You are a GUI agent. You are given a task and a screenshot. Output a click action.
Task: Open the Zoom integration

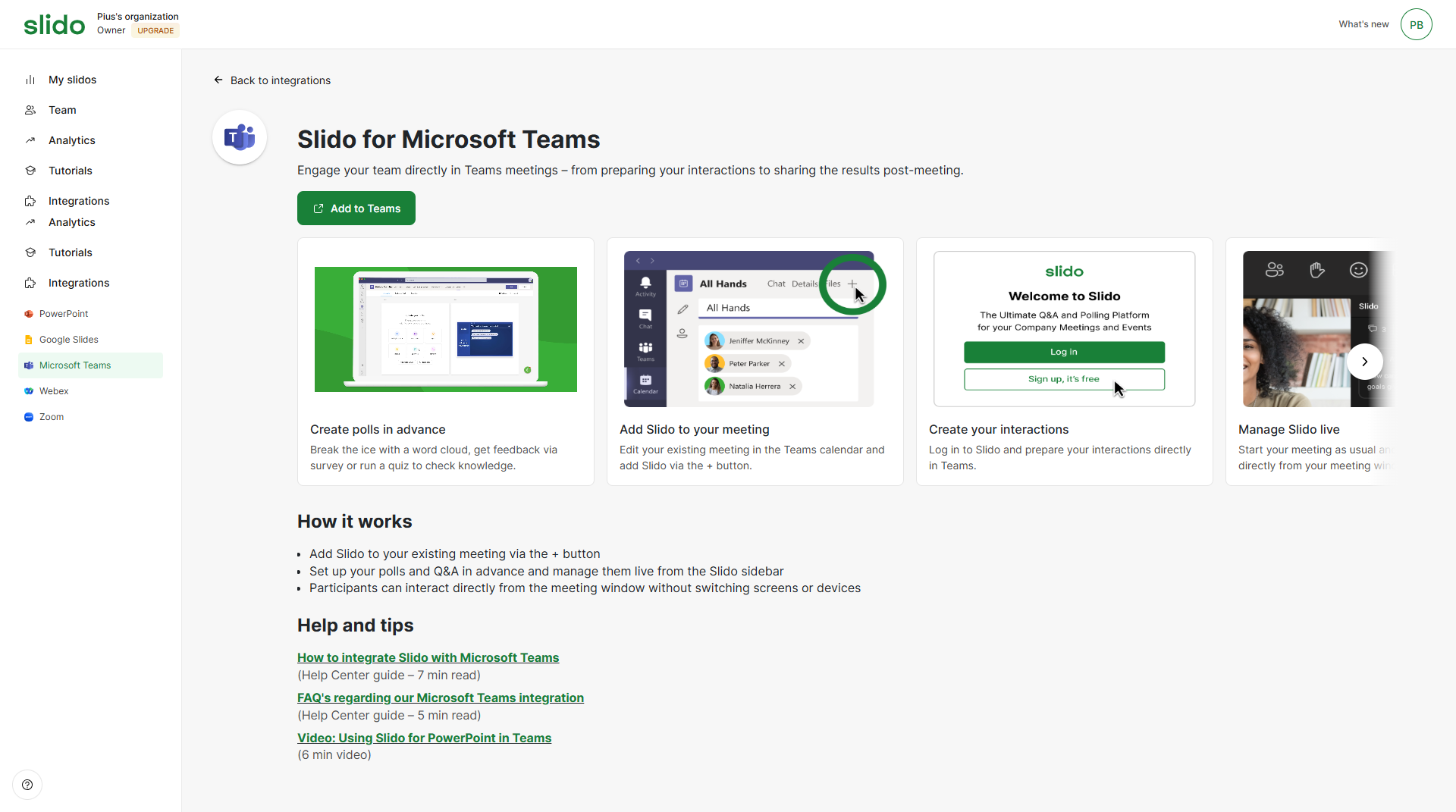point(52,417)
